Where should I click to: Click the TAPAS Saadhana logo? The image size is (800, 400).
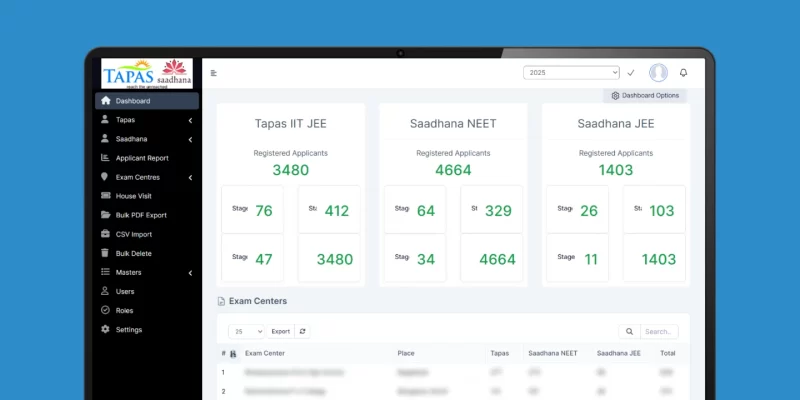tap(147, 73)
